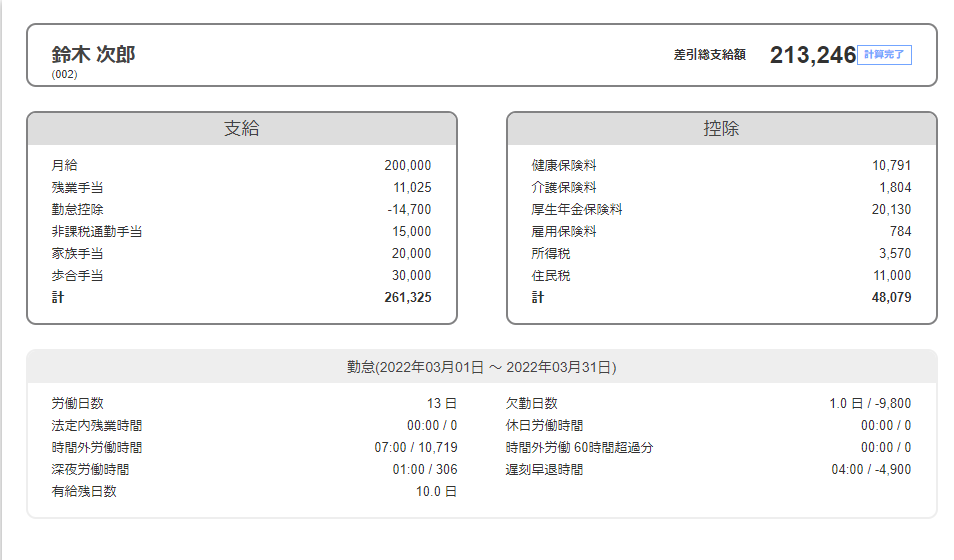Click the 差引総支給額 label

709,55
